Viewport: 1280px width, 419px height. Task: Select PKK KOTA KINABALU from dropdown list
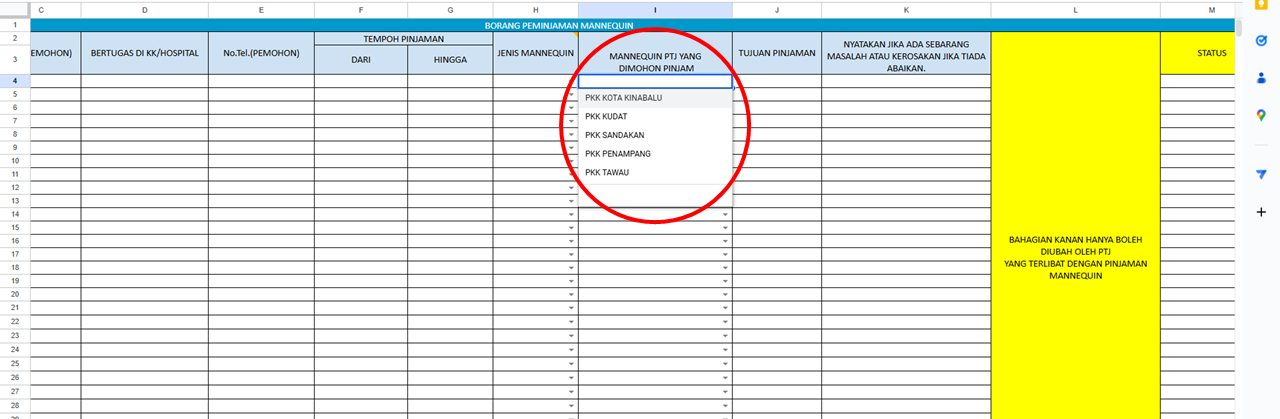point(624,98)
